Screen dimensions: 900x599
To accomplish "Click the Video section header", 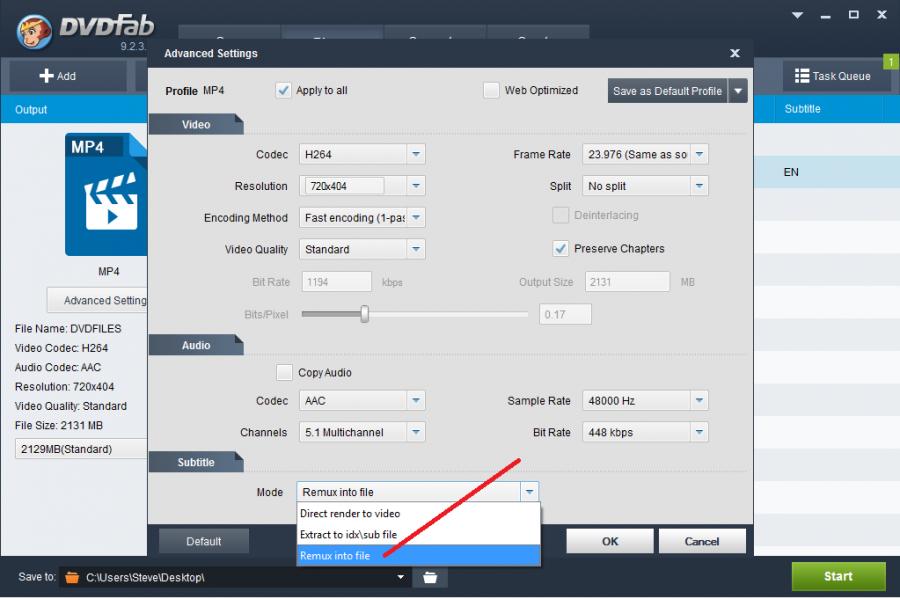I will tap(196, 124).
